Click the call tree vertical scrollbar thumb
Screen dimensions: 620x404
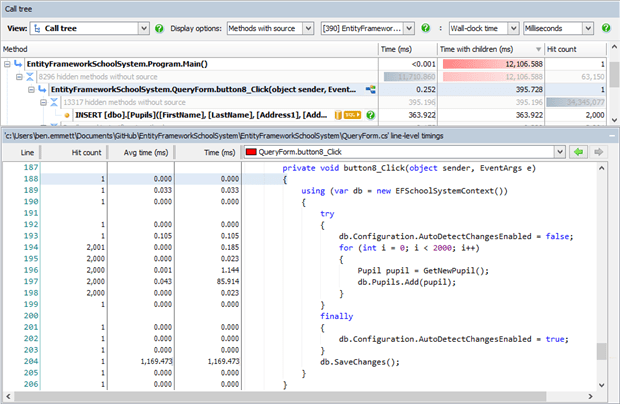tap(614, 74)
